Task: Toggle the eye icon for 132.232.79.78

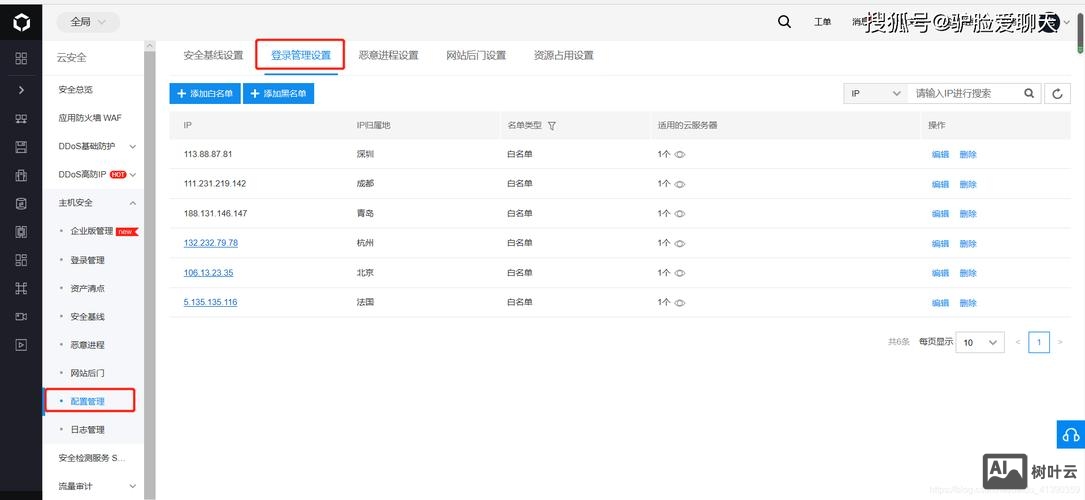Action: (680, 243)
